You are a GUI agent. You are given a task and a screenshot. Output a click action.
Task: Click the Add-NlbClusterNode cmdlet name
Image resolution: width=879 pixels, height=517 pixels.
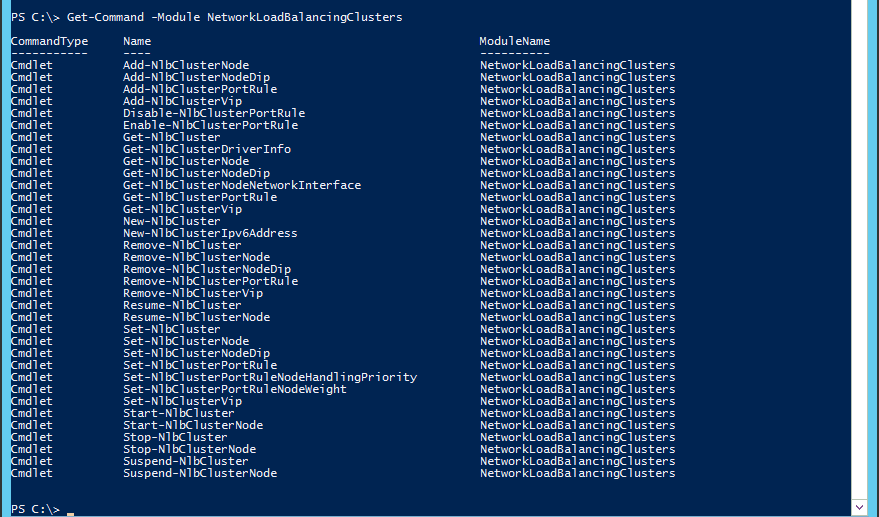click(186, 65)
